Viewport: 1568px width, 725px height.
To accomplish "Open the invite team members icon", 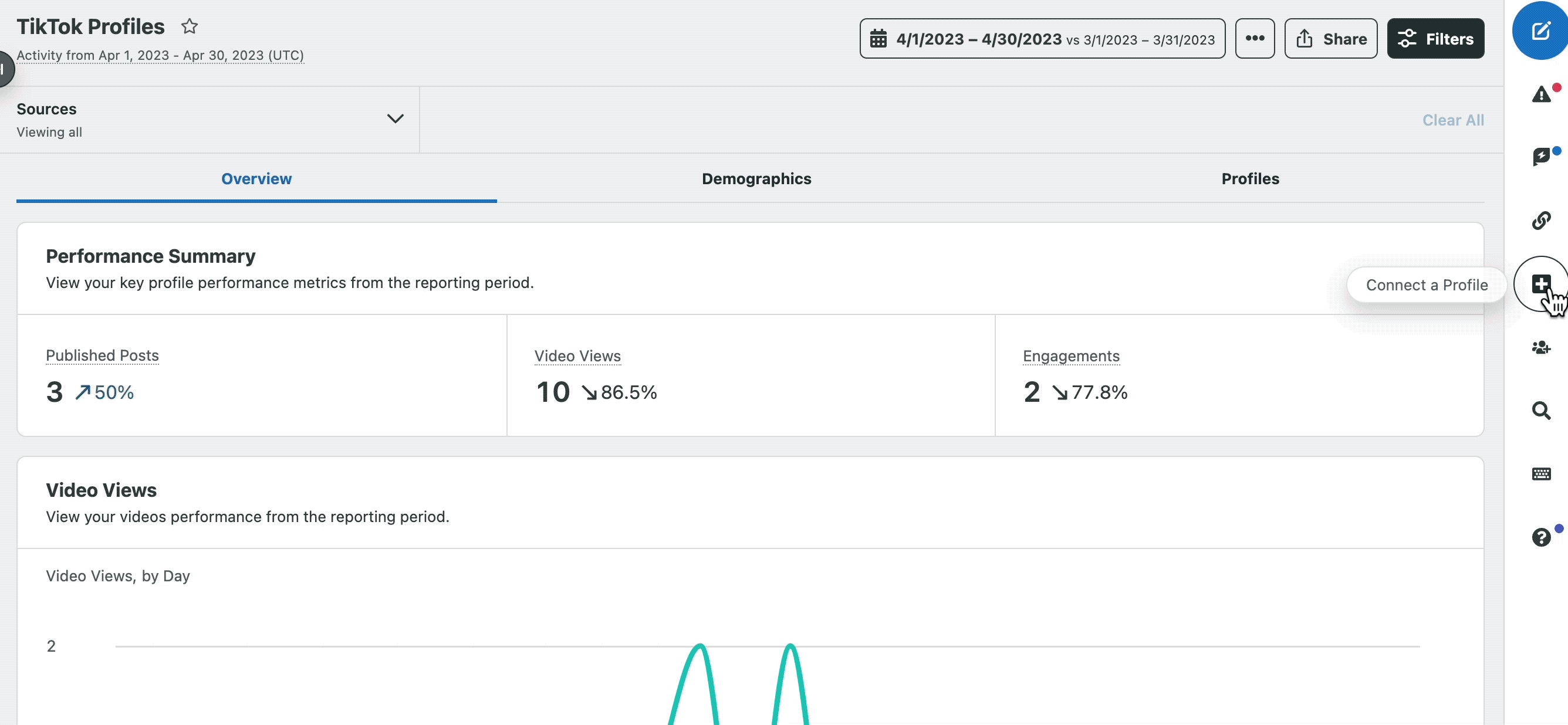I will tap(1541, 347).
